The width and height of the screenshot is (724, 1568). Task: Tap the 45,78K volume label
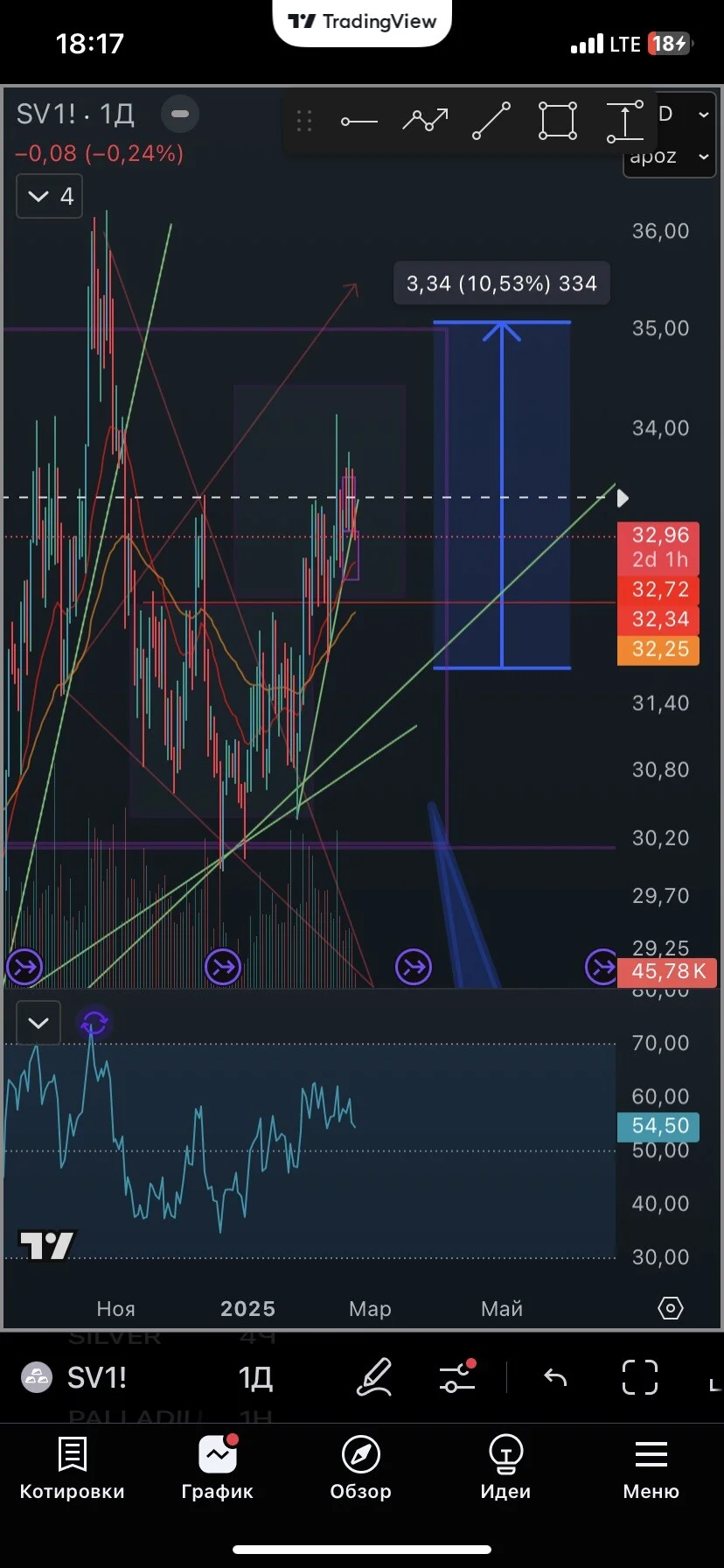667,971
